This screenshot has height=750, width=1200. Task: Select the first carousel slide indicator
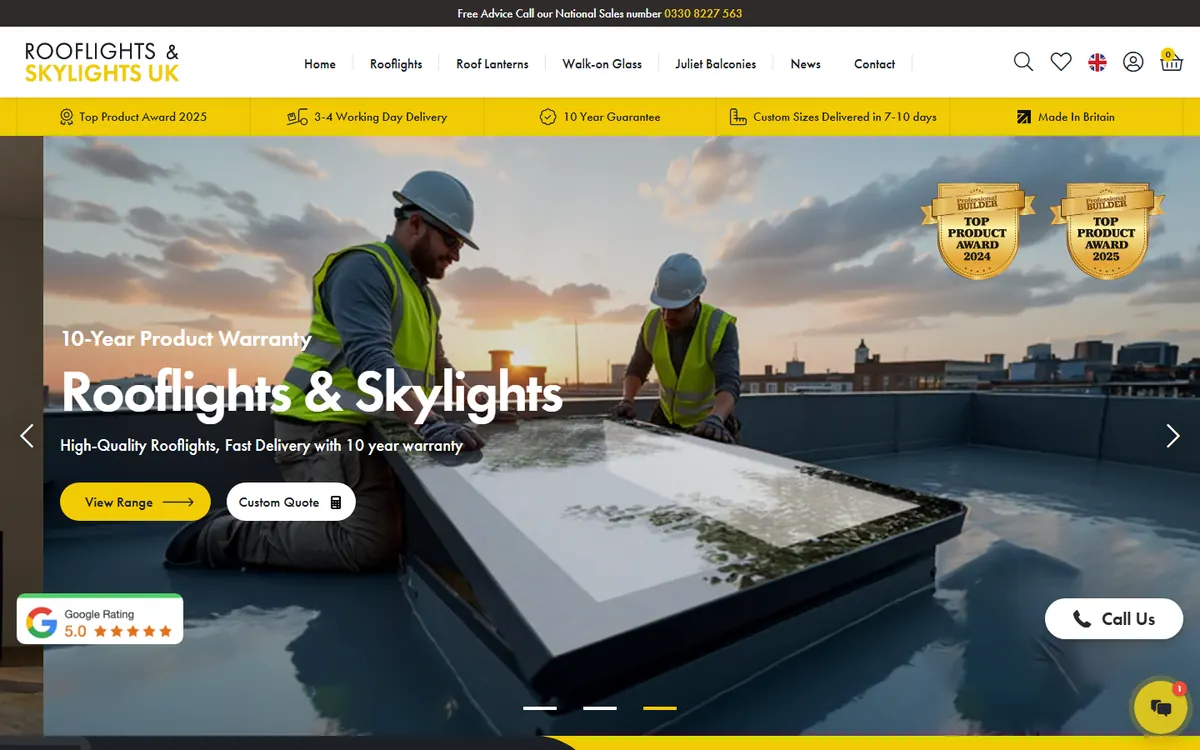(x=540, y=708)
